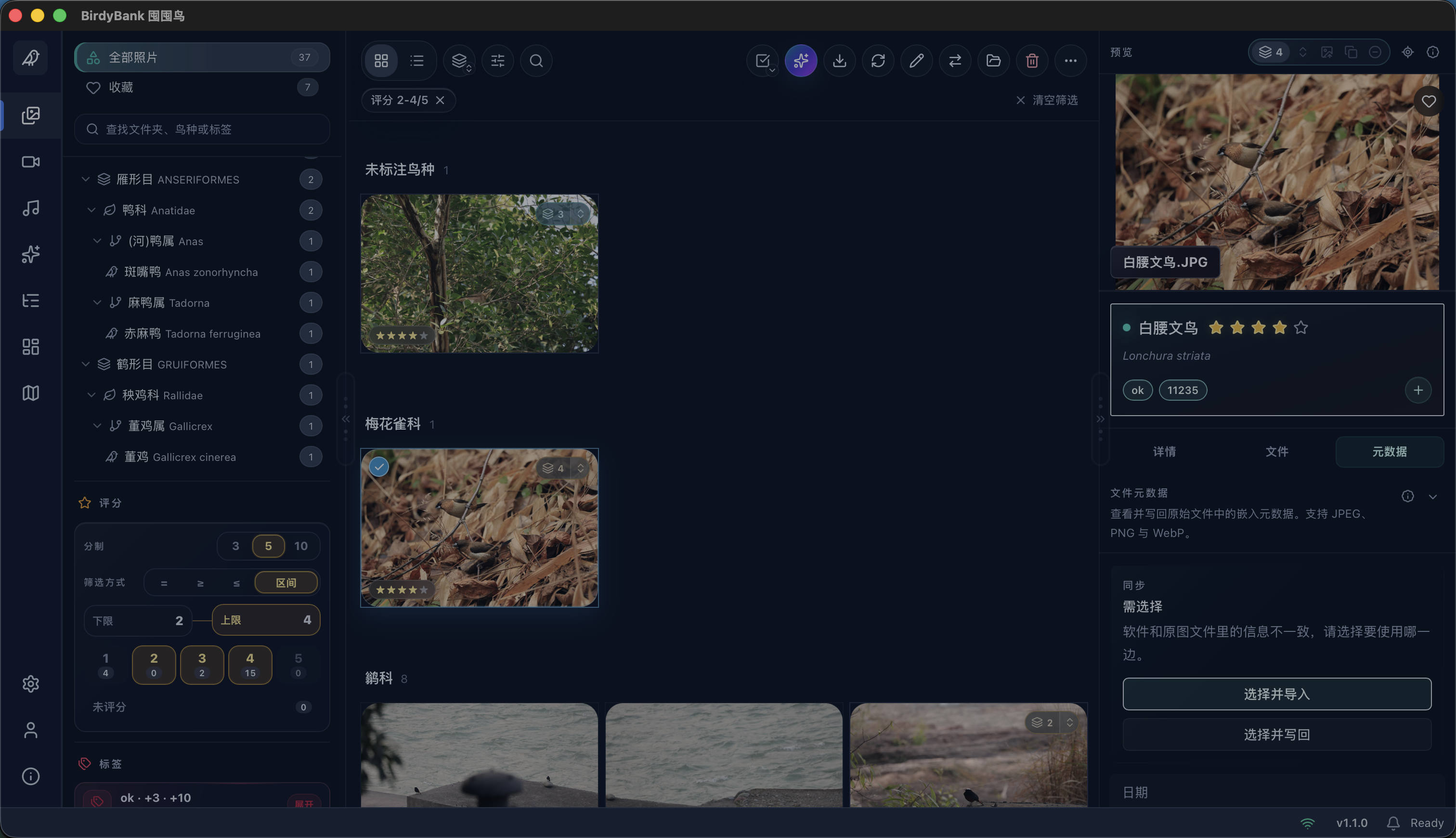This screenshot has width=1456, height=838.
Task: Click the refresh sync icon
Action: [x=878, y=60]
